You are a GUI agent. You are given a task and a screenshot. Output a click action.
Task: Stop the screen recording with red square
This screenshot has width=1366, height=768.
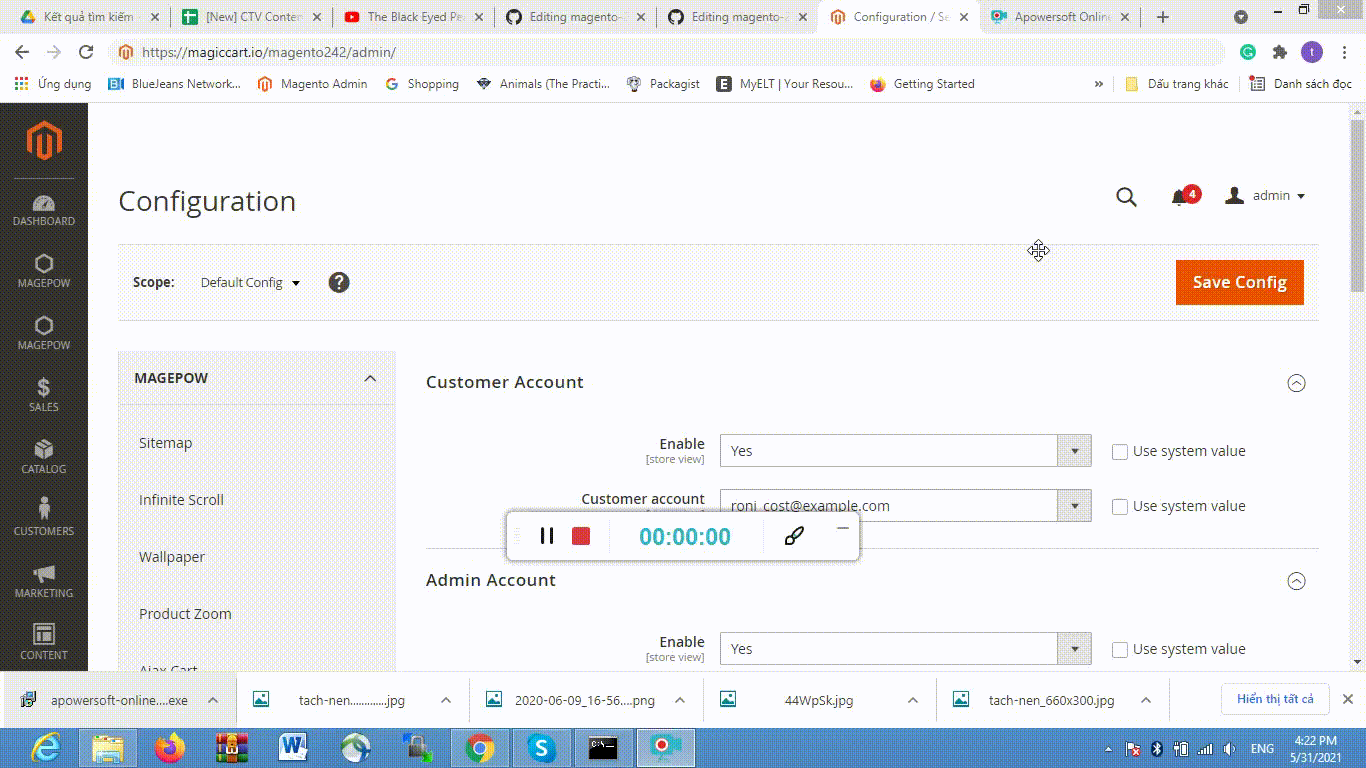581,536
